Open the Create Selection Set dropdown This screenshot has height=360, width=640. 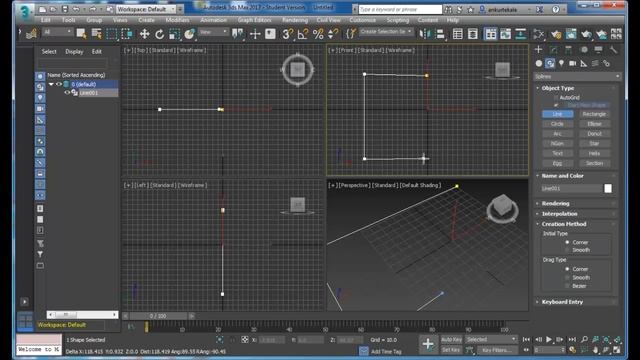point(386,32)
